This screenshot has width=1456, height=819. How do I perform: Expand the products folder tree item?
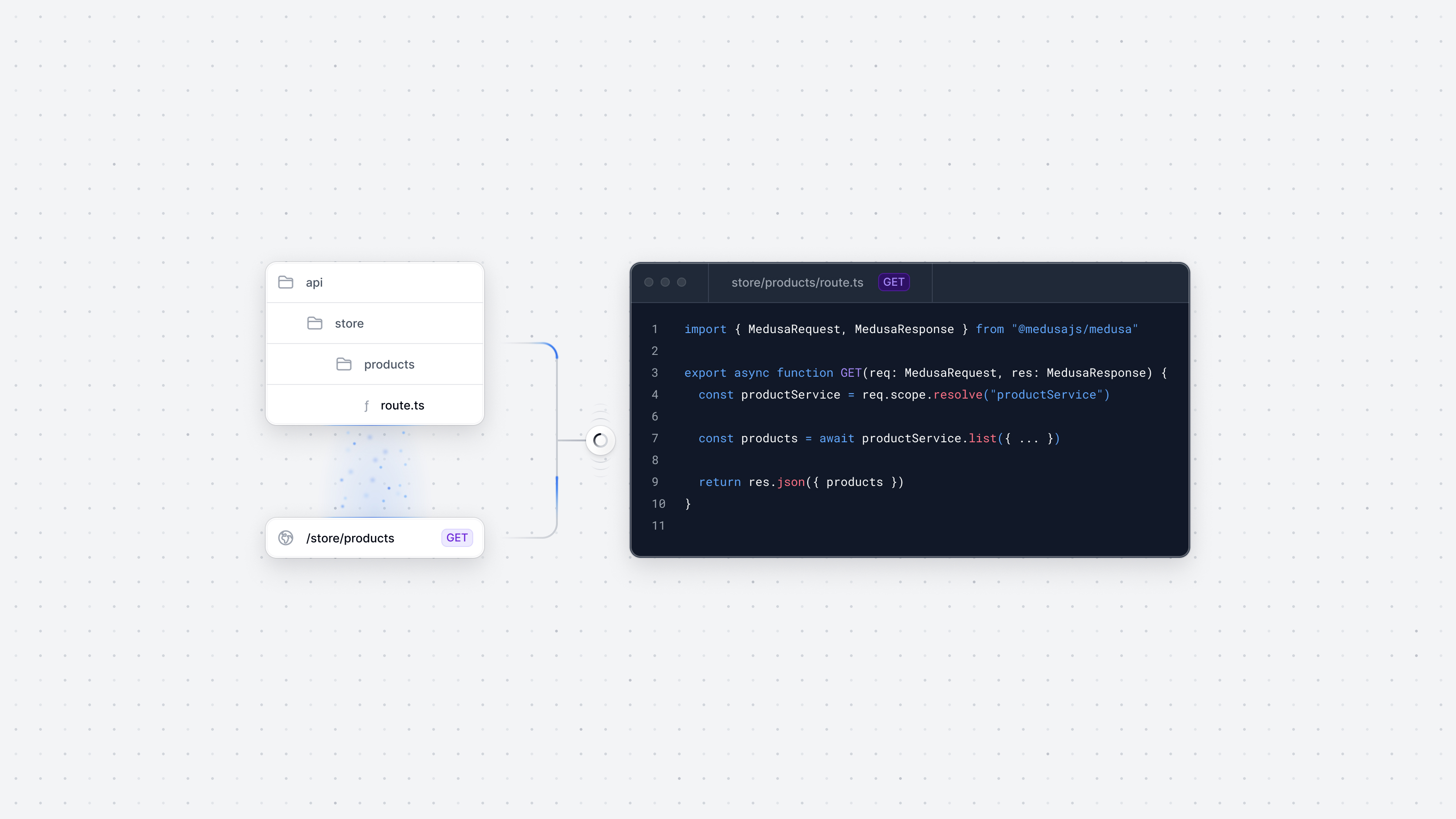(389, 364)
